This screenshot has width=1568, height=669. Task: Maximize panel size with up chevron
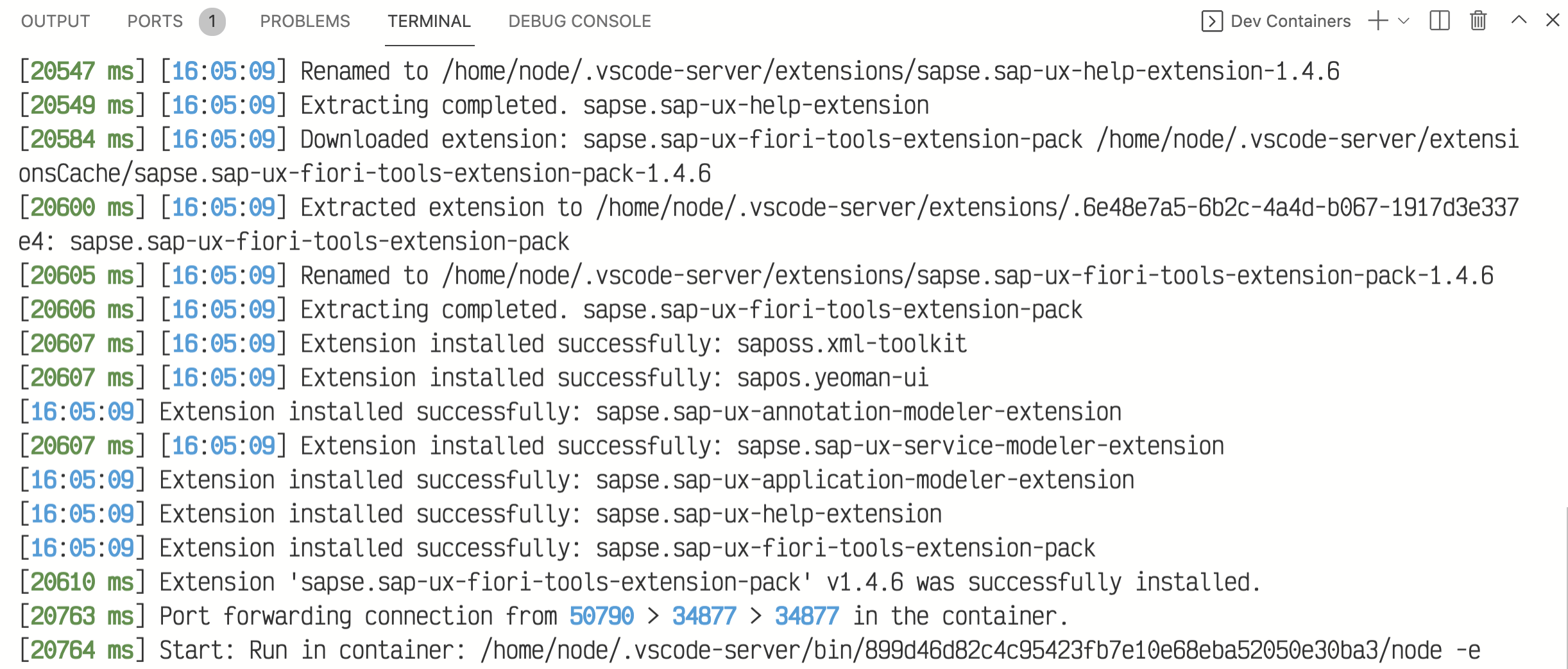[1519, 21]
